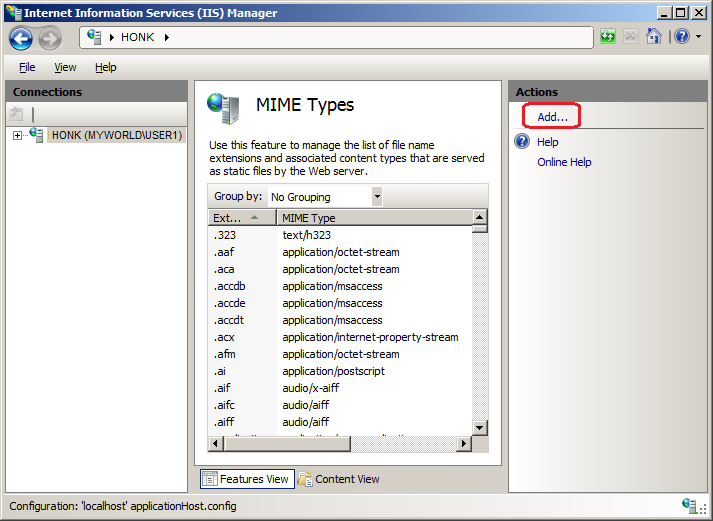Open the View menu

pos(65,67)
